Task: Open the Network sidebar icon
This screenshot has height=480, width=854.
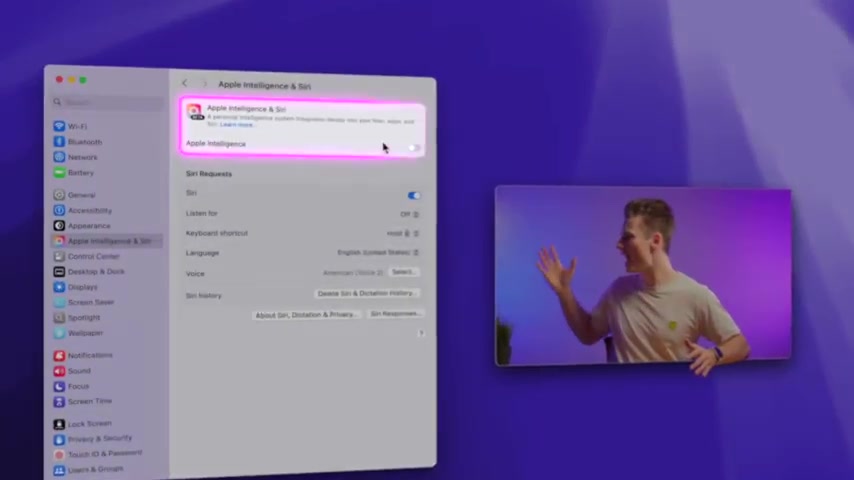Action: [x=59, y=157]
